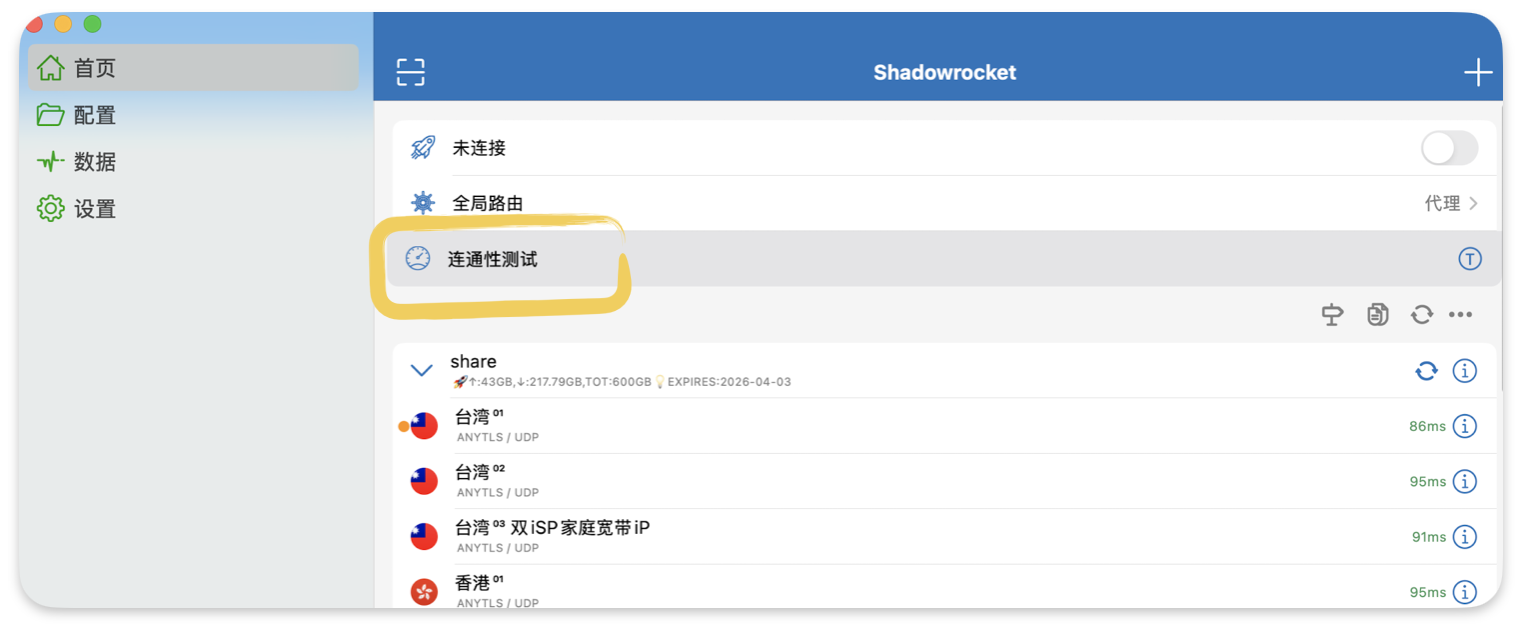The width and height of the screenshot is (1518, 624).
Task: Switch to the 数据 sidebar tab
Action: click(x=95, y=162)
